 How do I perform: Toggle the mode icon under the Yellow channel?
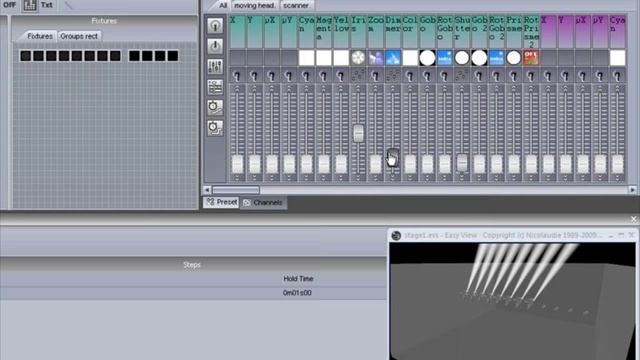click(x=341, y=76)
